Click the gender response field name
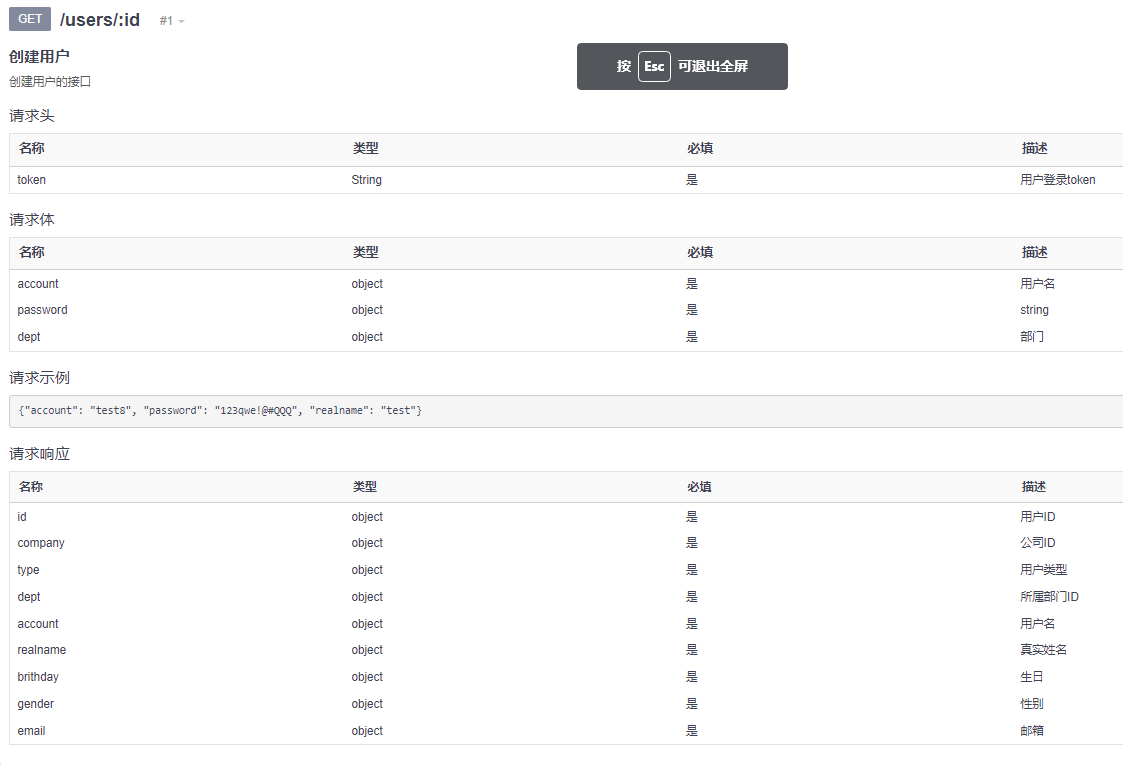The height and width of the screenshot is (764, 1123). (x=36, y=704)
